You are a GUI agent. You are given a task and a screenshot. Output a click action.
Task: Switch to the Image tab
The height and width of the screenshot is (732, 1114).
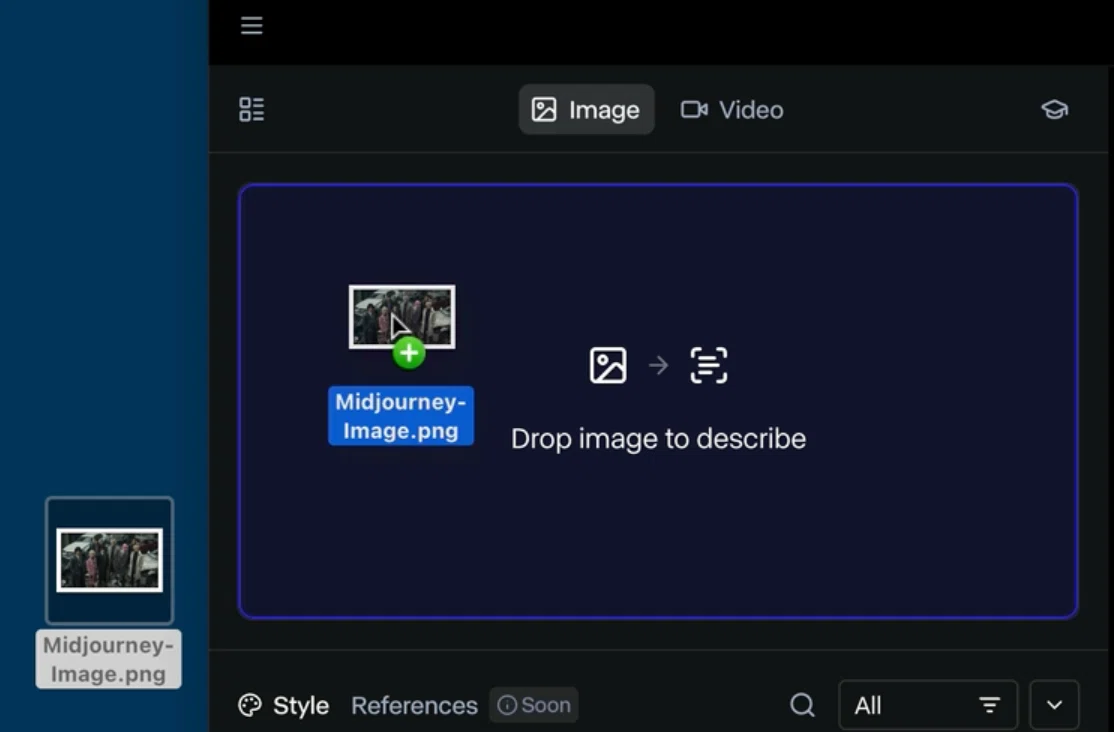[586, 109]
